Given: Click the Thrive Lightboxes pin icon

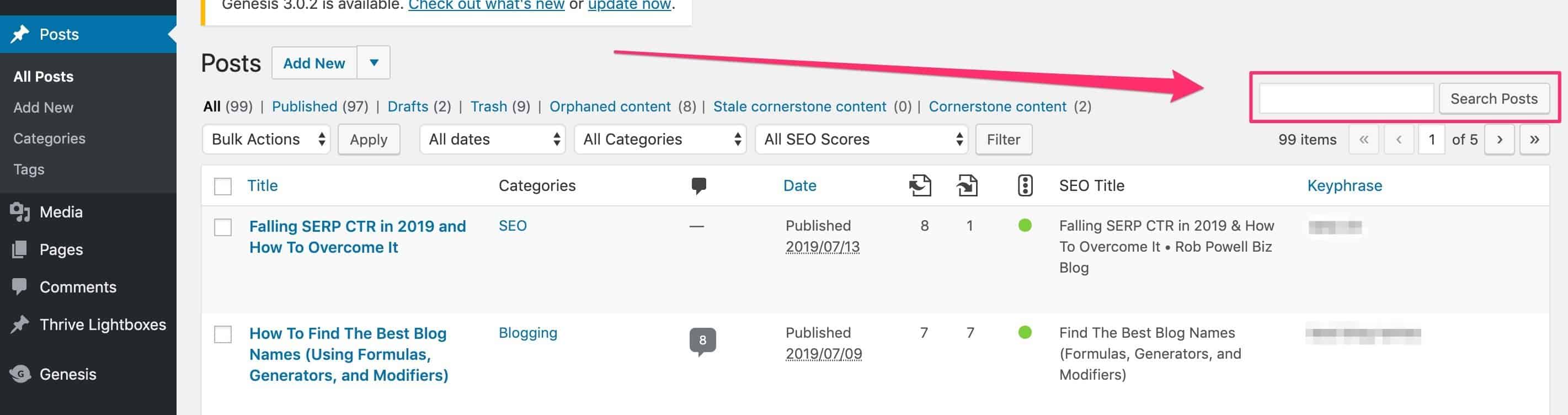Looking at the screenshot, I should (20, 324).
